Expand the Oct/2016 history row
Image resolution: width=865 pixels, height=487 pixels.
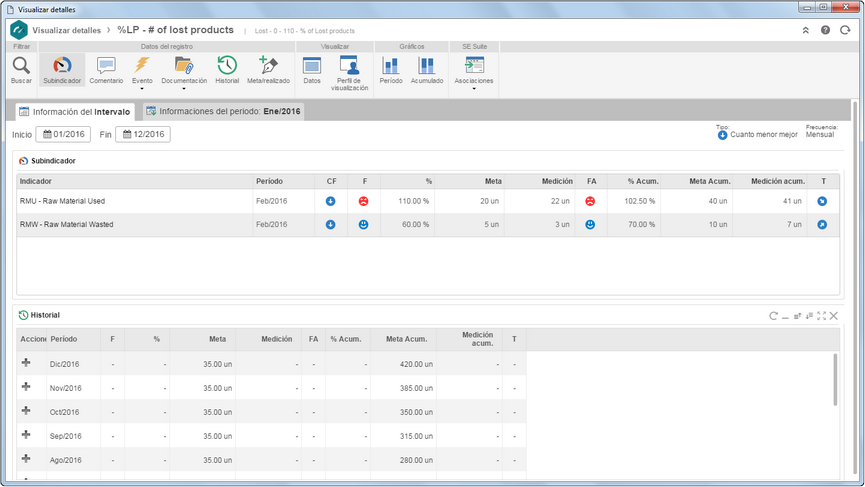click(26, 411)
